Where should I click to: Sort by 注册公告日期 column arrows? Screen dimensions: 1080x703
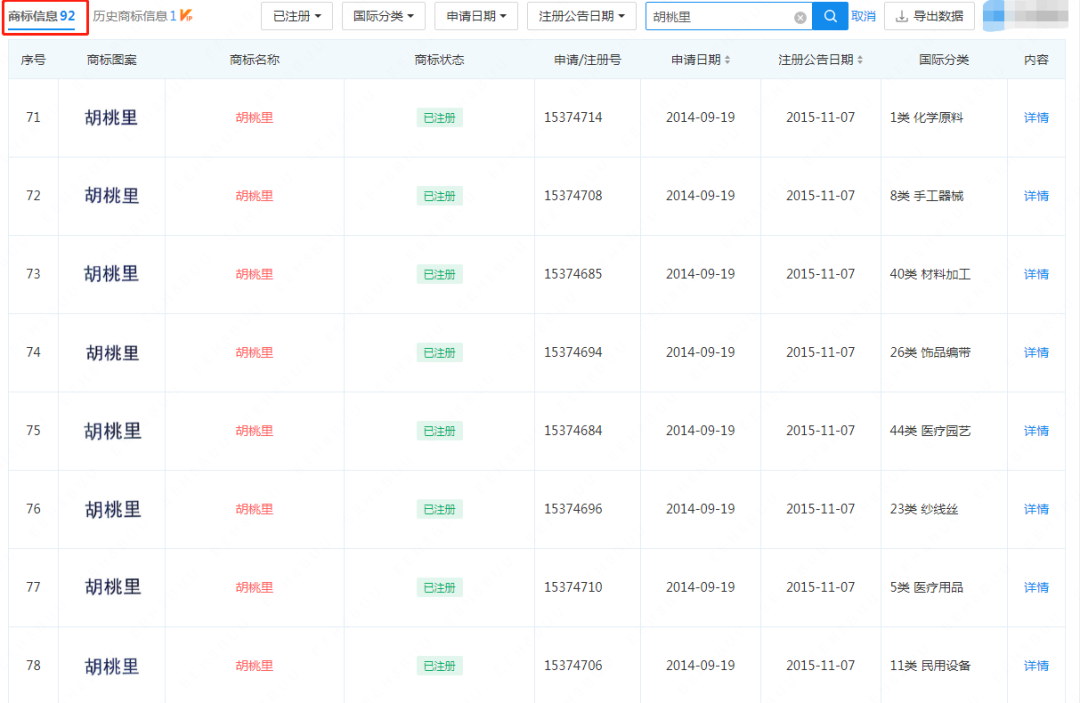860,61
